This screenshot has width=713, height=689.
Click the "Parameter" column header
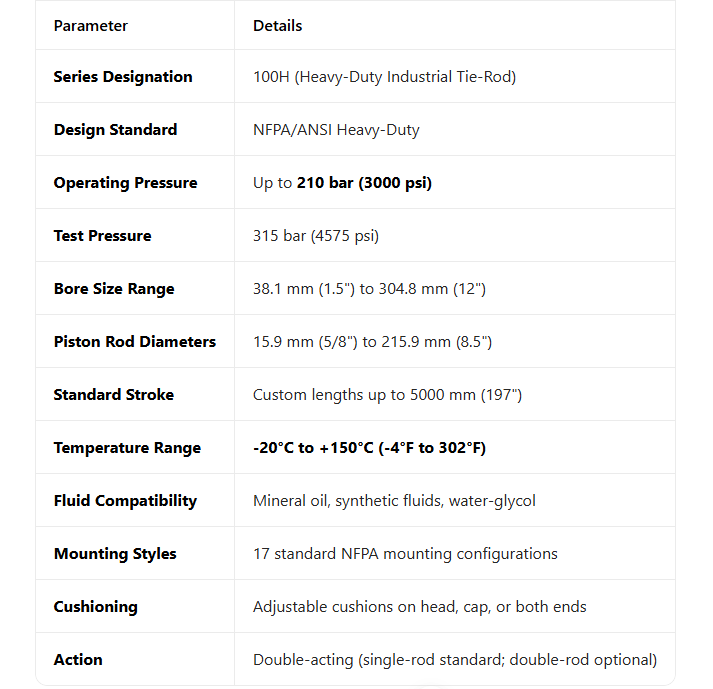point(91,25)
